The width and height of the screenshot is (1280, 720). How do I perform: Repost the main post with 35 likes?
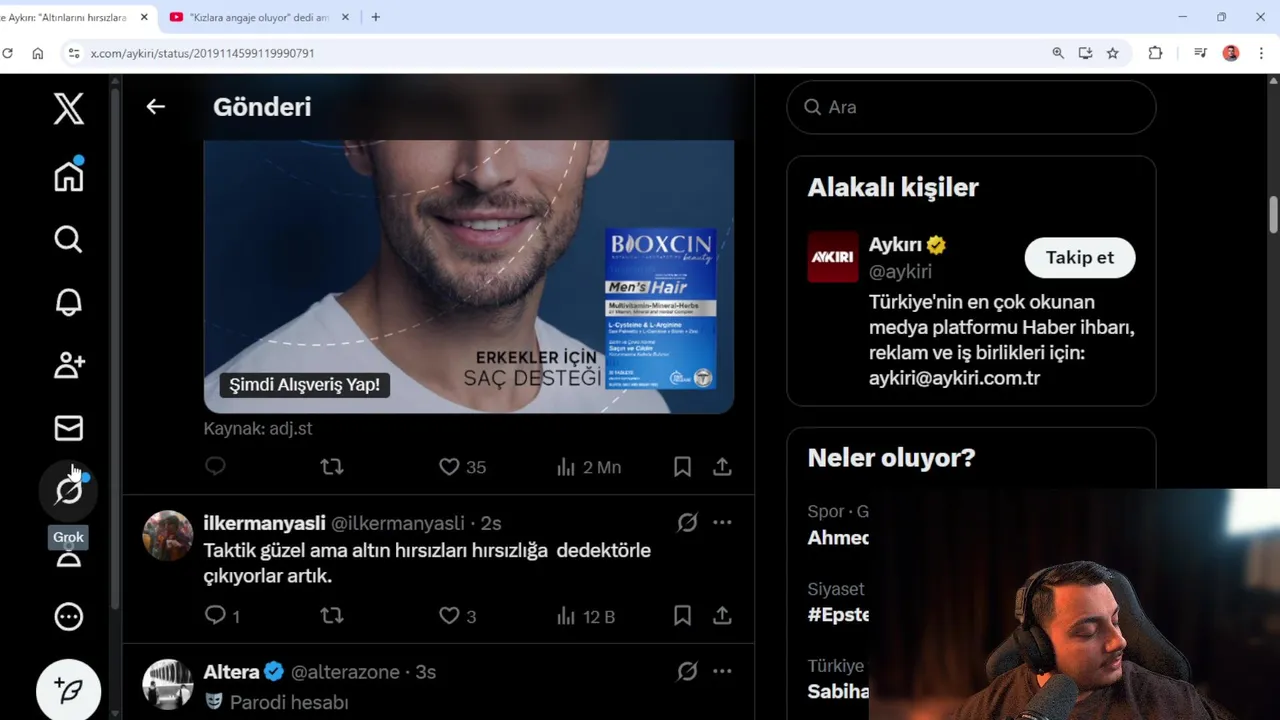click(x=332, y=466)
